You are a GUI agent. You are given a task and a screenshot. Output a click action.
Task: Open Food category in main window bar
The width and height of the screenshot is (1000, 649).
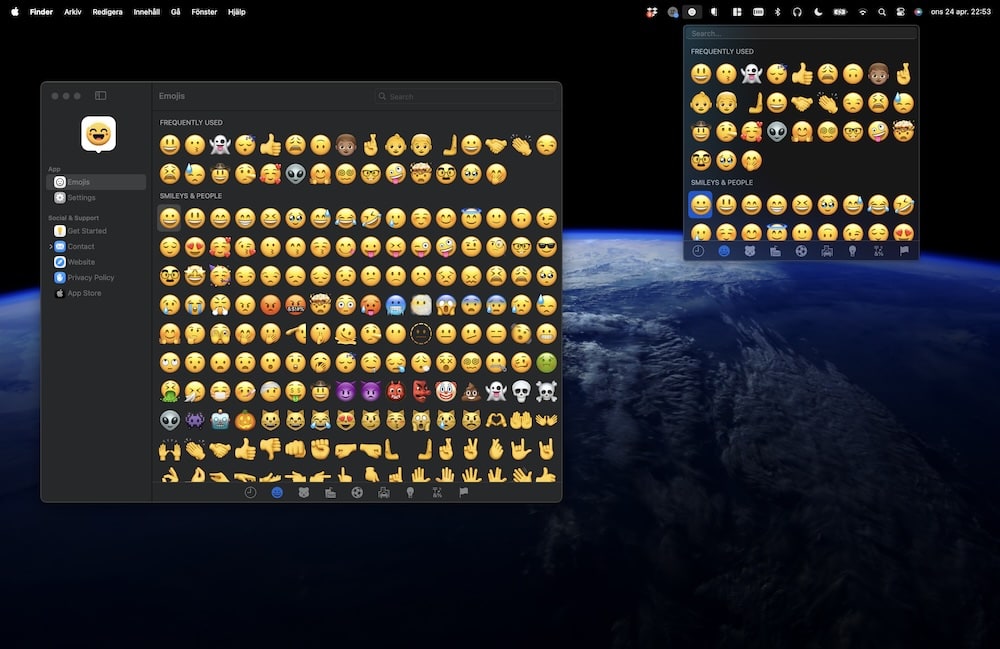click(x=330, y=492)
